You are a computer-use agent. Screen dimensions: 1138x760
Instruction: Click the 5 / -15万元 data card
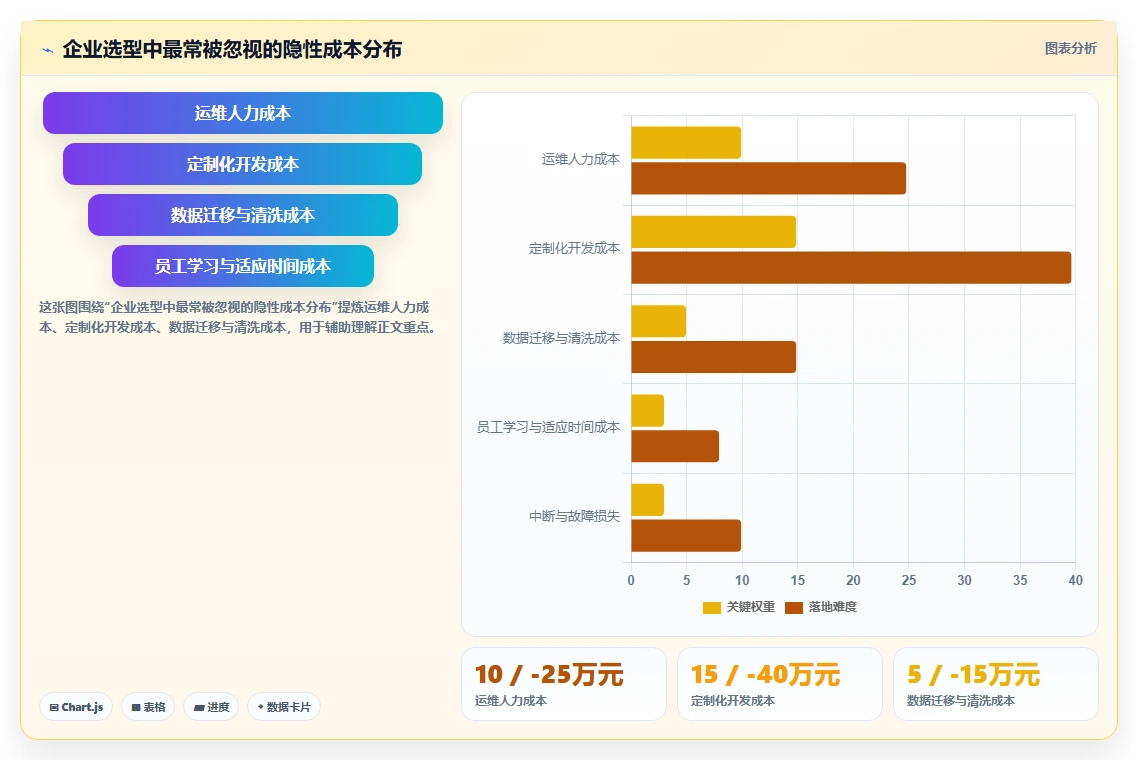[996, 684]
